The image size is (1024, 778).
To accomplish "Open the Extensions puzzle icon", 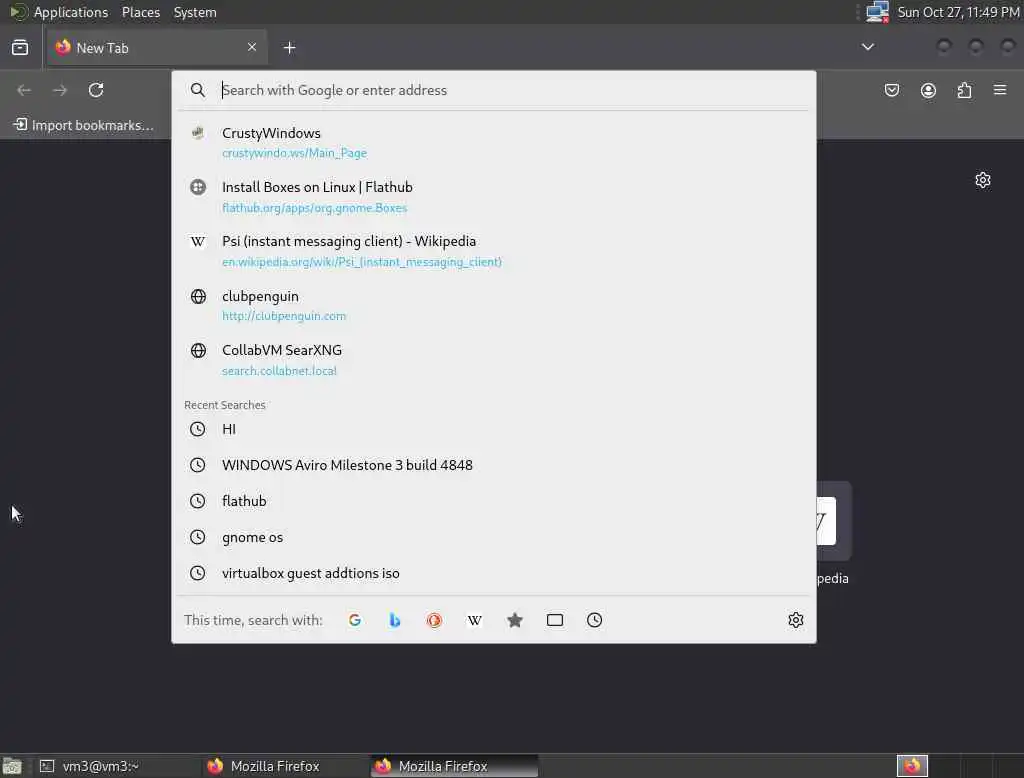I will pos(965,90).
